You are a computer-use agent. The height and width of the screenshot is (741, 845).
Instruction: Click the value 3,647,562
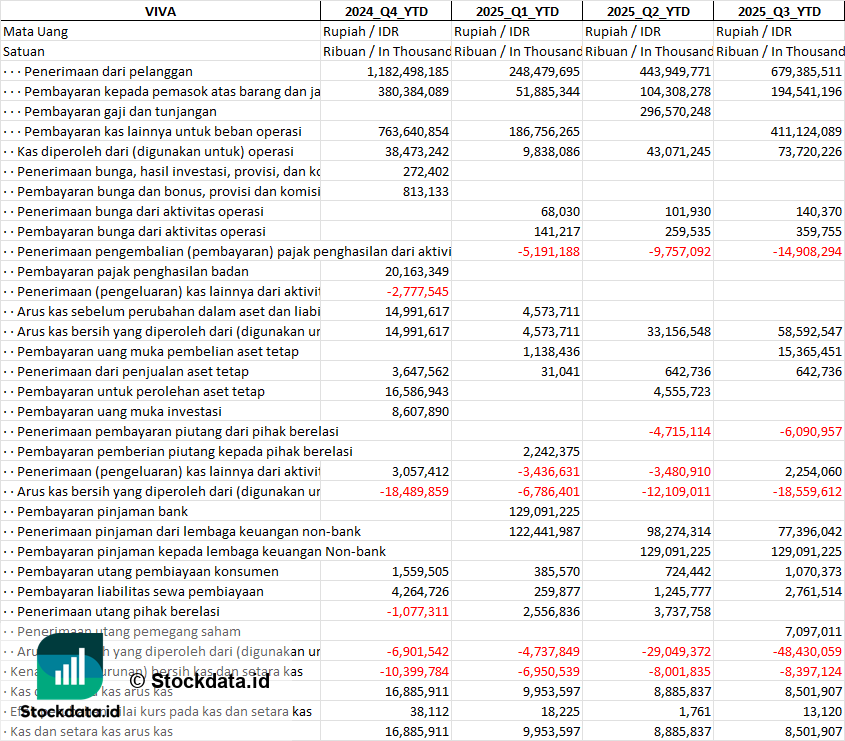click(420, 371)
